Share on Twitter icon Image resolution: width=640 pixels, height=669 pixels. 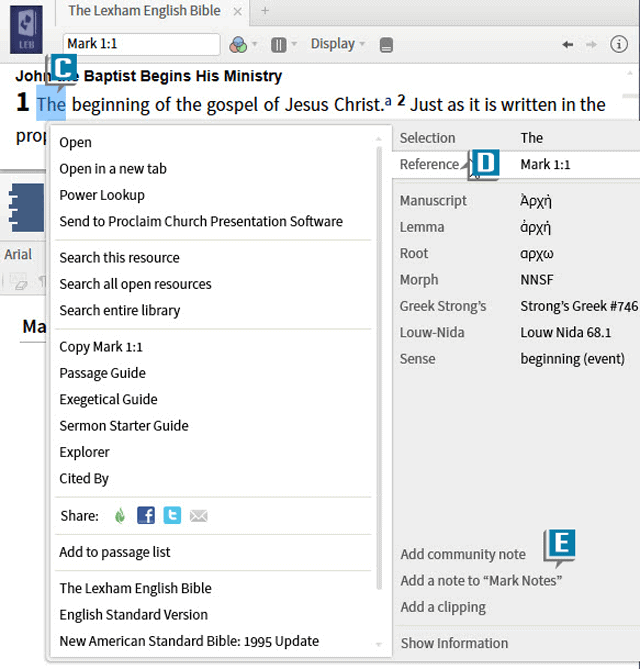[172, 516]
